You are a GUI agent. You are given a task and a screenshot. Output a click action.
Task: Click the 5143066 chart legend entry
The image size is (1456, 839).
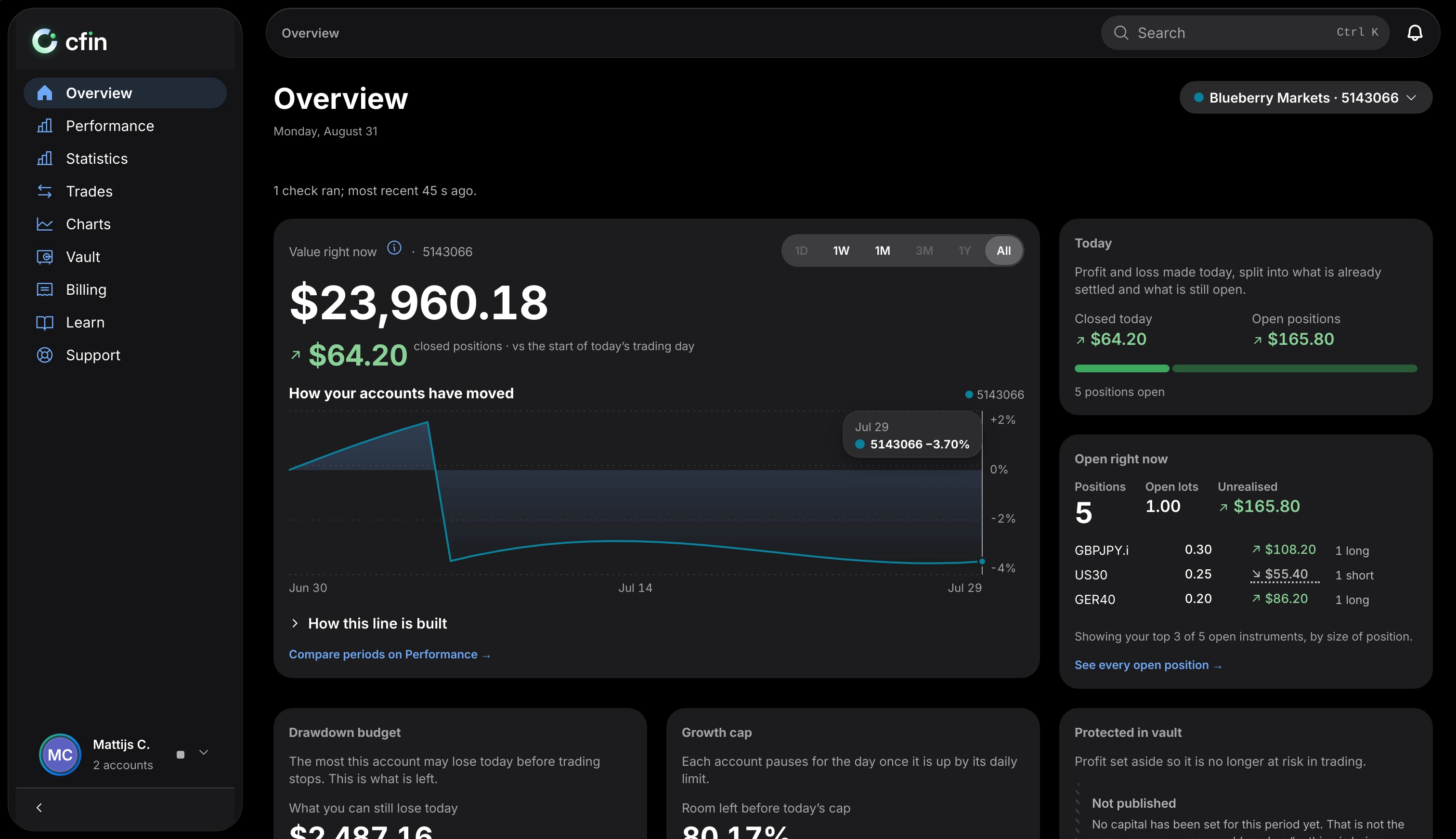click(995, 395)
